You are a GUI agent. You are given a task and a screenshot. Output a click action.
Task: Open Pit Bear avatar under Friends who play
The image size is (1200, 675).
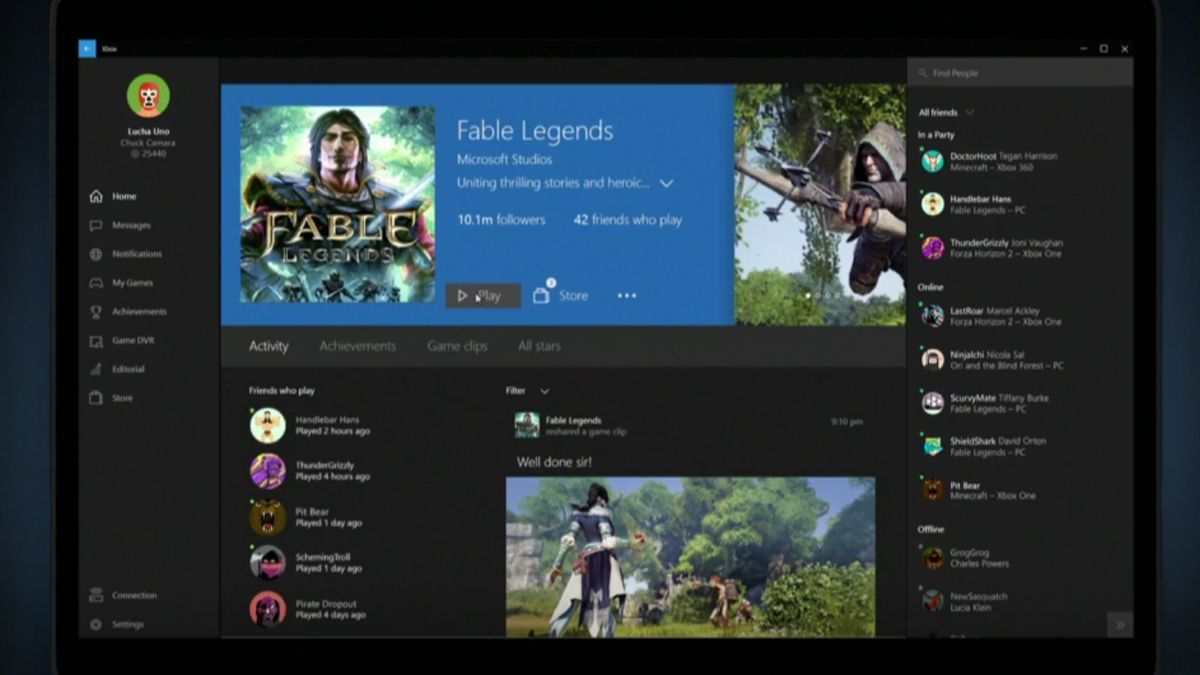(267, 517)
